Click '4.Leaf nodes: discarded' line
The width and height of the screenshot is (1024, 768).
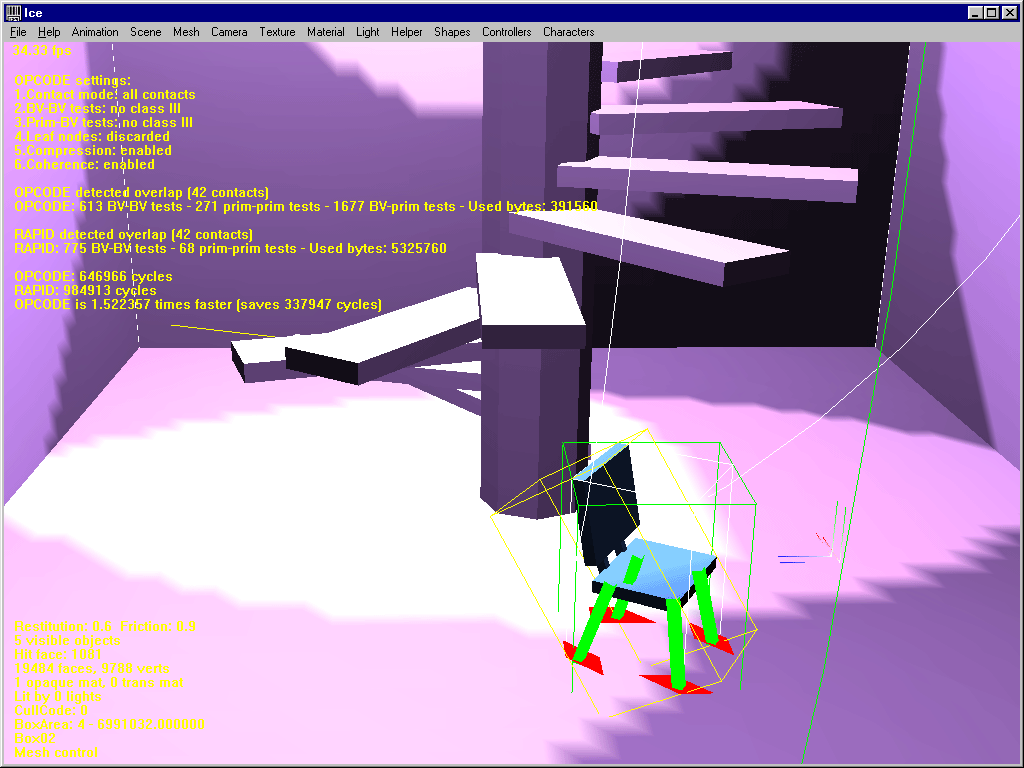click(x=92, y=136)
